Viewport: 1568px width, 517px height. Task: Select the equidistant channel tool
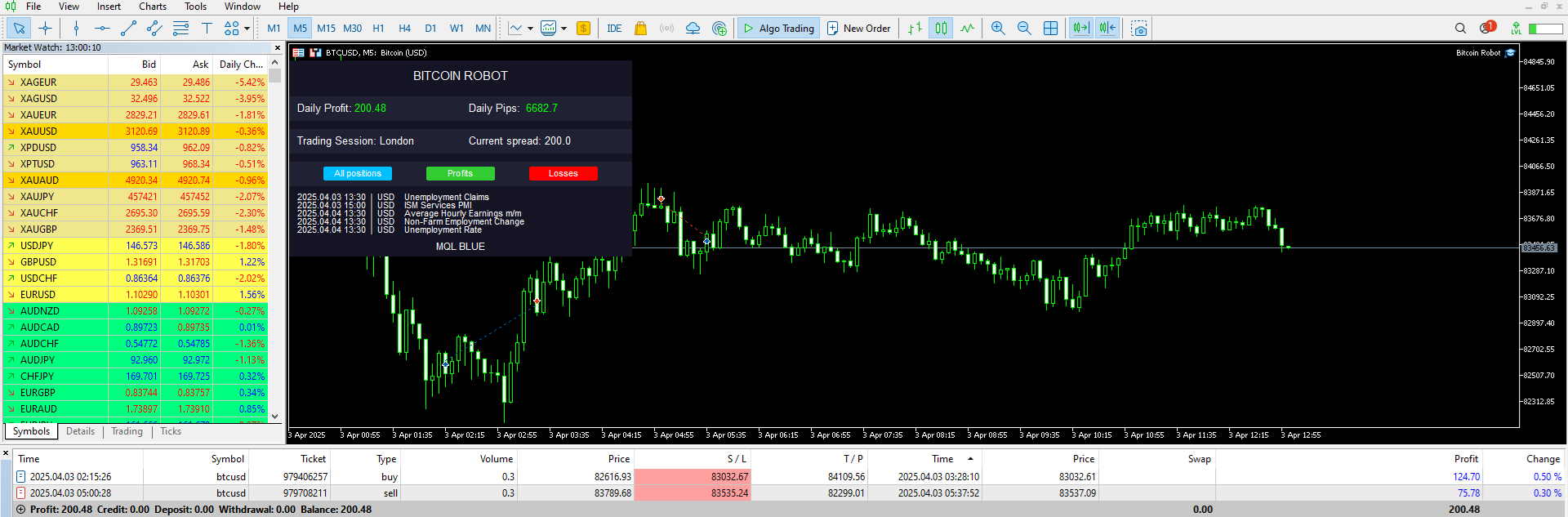(154, 29)
